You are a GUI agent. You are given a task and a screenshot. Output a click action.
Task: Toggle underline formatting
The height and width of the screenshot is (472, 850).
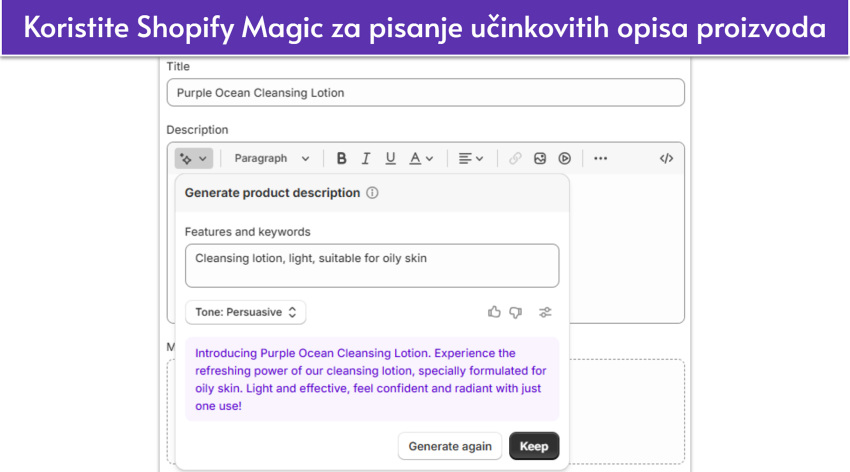pos(390,158)
